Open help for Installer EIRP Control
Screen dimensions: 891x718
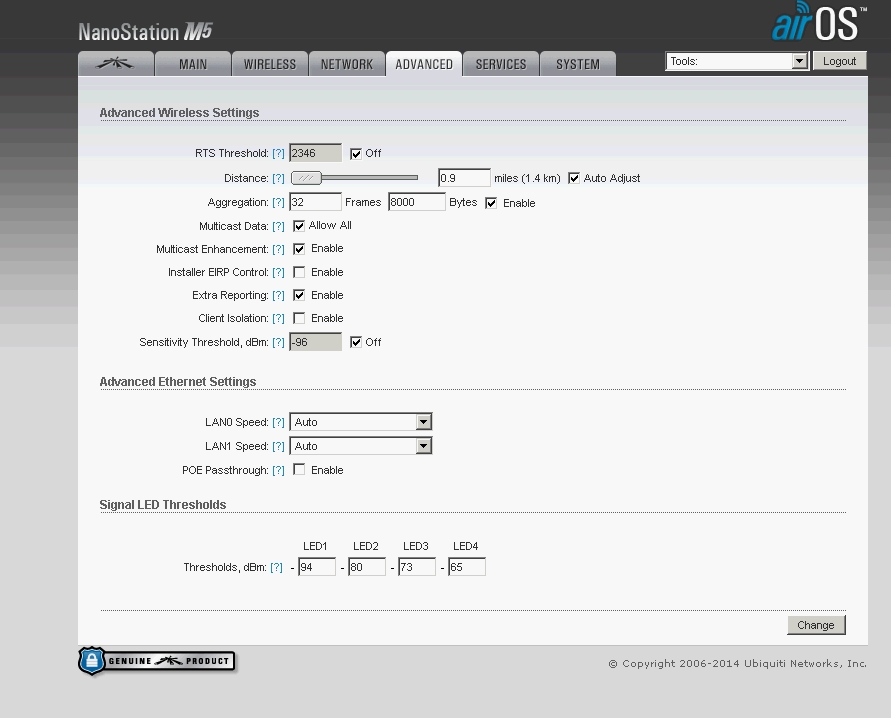point(278,273)
